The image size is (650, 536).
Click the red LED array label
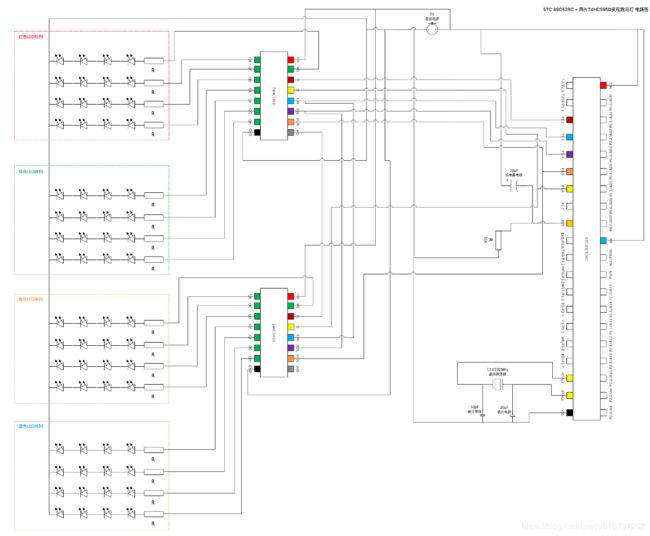click(31, 37)
